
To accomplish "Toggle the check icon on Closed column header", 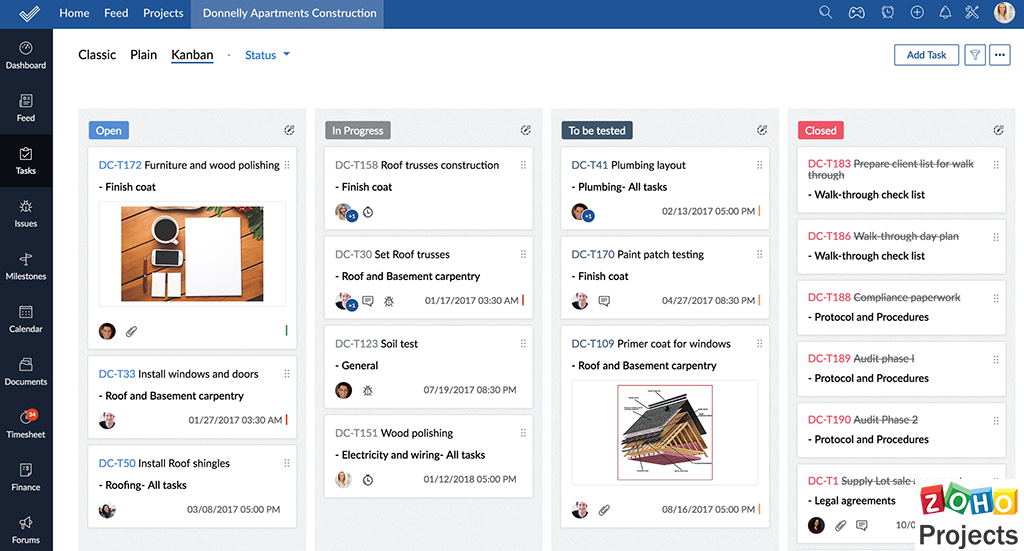I will (x=998, y=130).
